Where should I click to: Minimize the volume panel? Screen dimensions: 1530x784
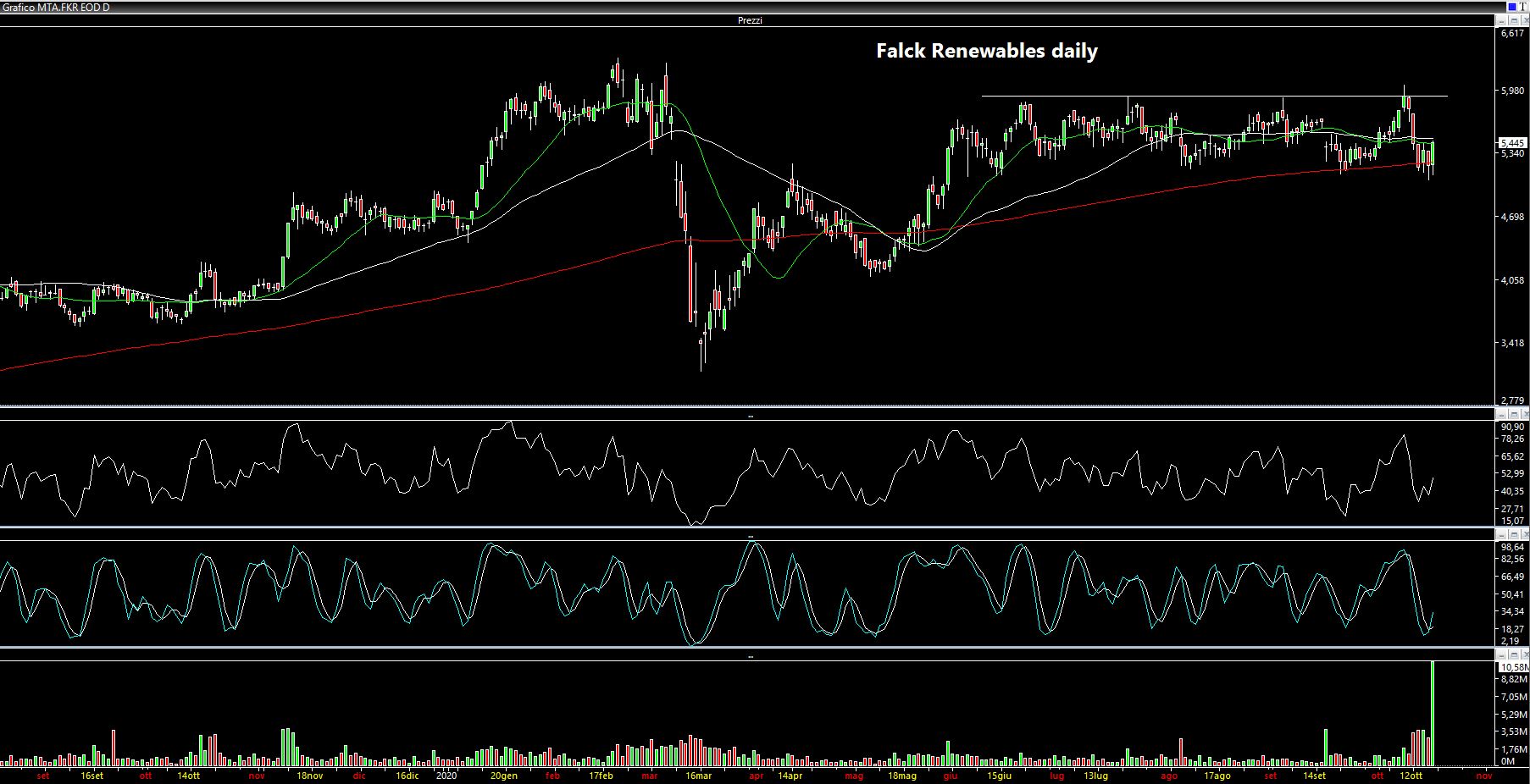[x=1502, y=655]
